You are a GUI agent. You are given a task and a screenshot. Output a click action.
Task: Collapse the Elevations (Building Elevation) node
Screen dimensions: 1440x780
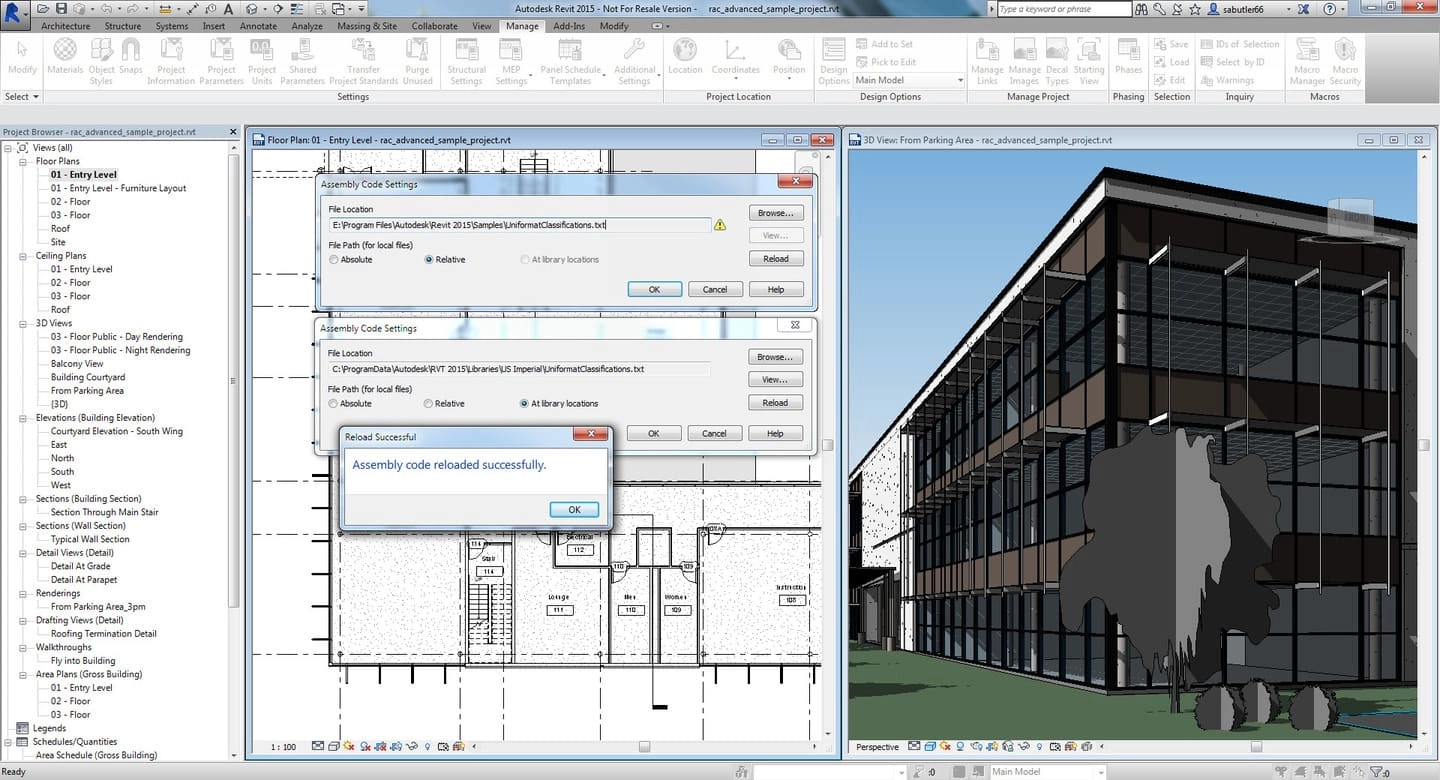tap(23, 418)
